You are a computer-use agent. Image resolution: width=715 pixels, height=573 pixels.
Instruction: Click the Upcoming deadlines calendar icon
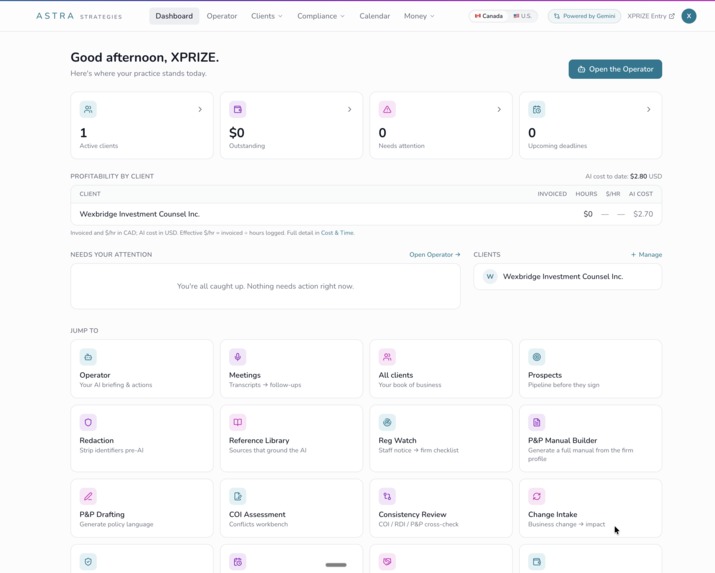[537, 109]
